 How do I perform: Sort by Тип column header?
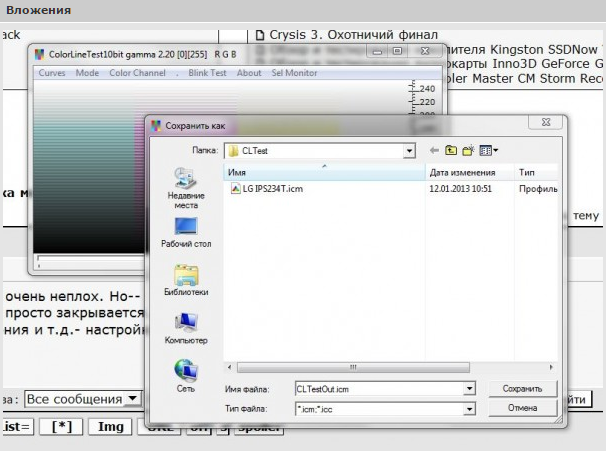click(536, 172)
